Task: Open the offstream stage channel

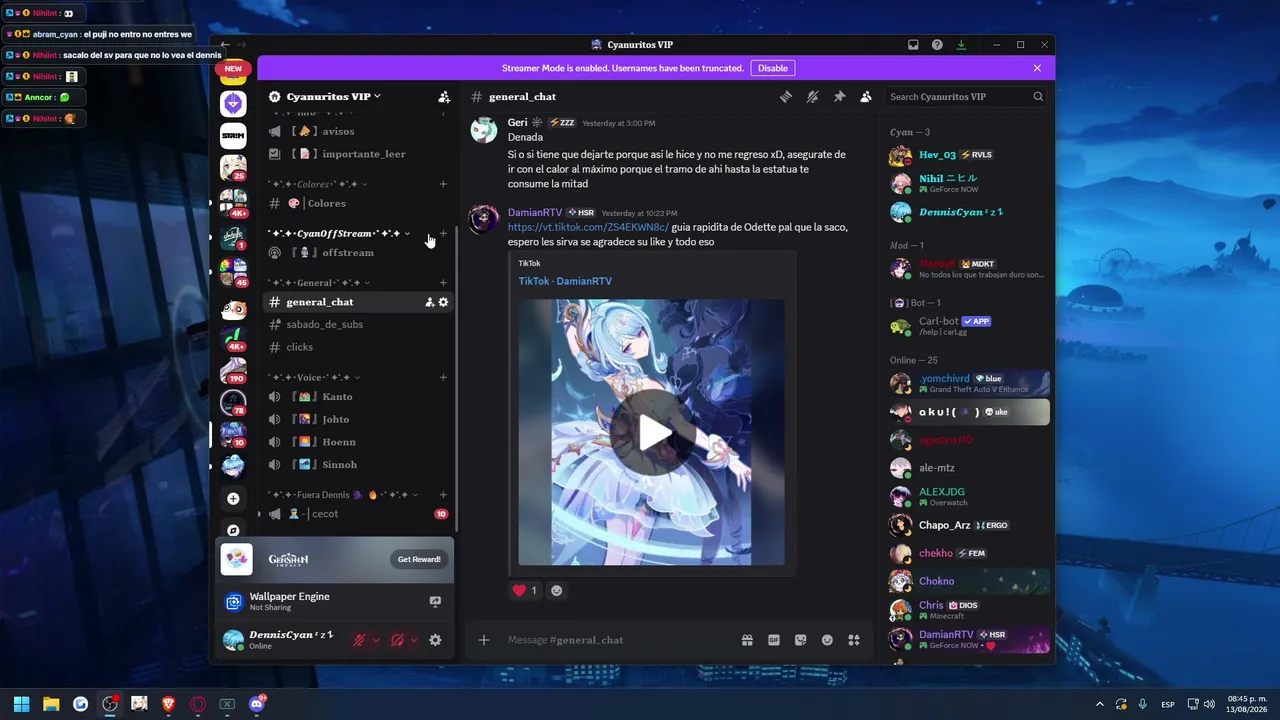Action: click(x=359, y=253)
